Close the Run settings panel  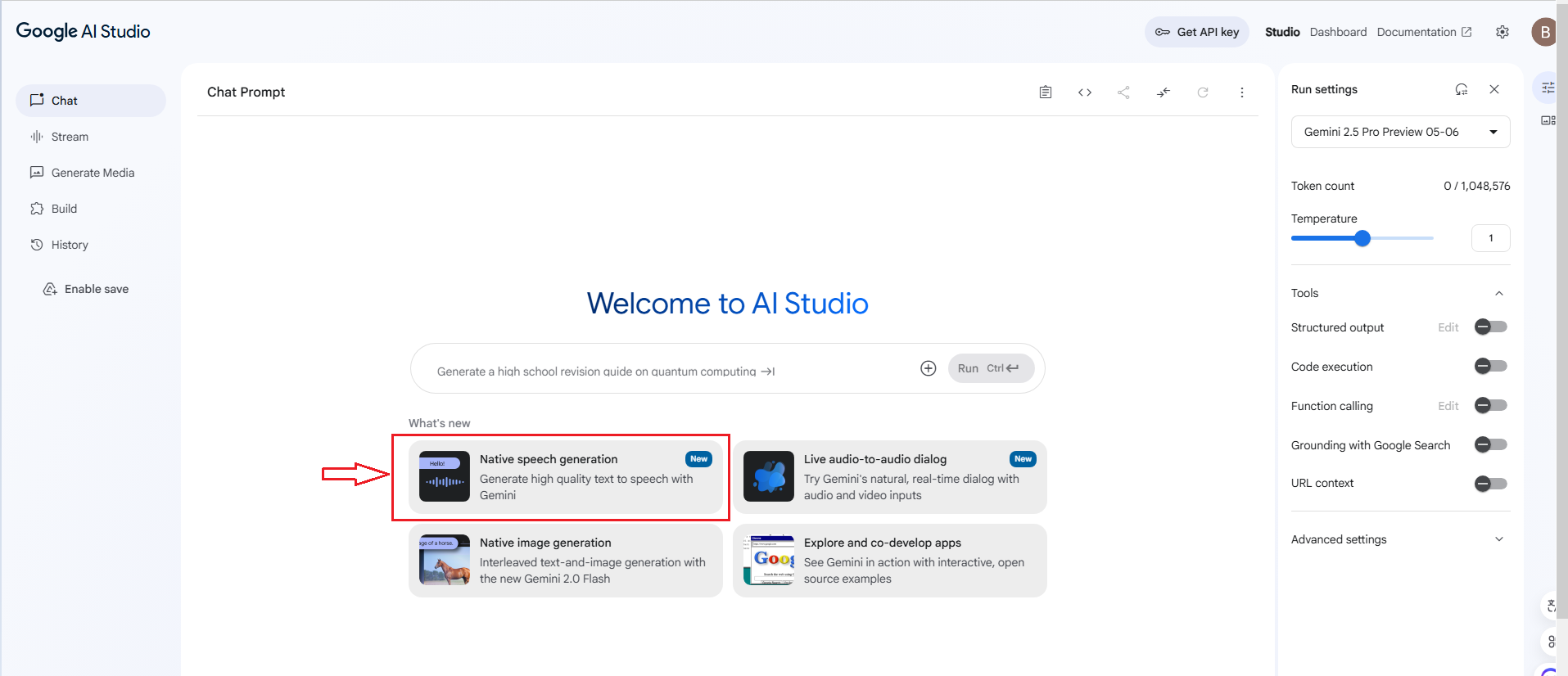[1494, 89]
